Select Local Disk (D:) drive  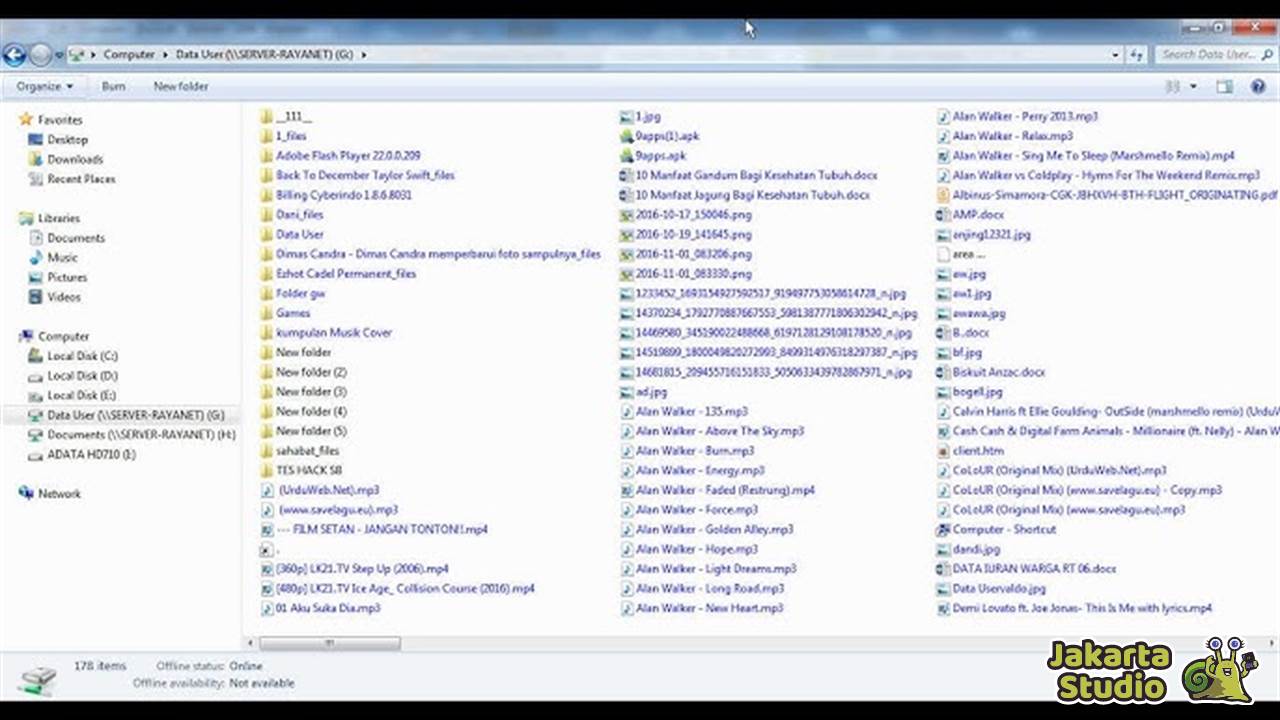[82, 376]
